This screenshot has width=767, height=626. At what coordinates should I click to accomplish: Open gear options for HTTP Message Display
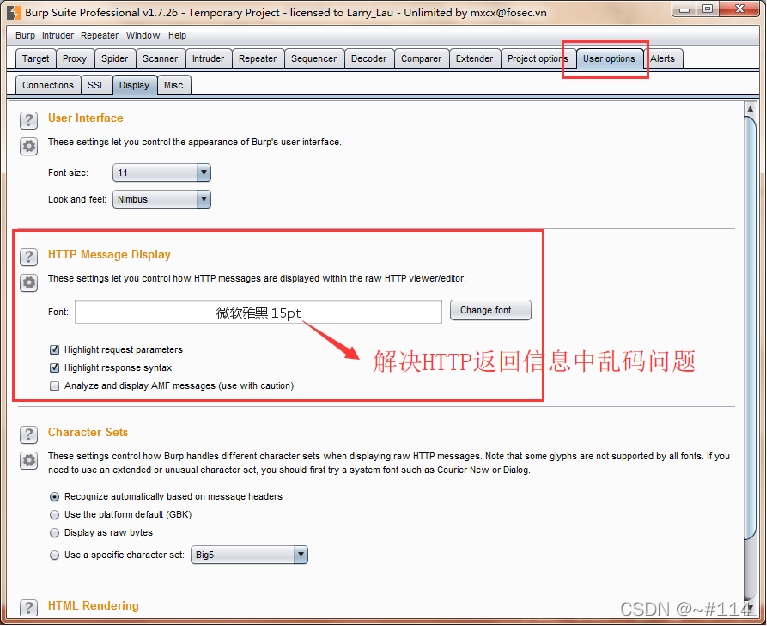(x=29, y=282)
